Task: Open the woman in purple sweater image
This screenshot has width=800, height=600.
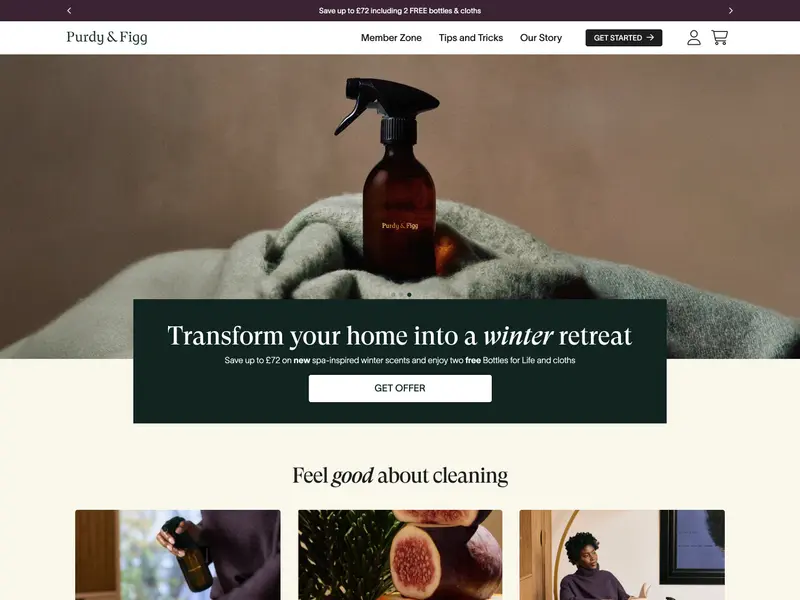Action: [622, 555]
